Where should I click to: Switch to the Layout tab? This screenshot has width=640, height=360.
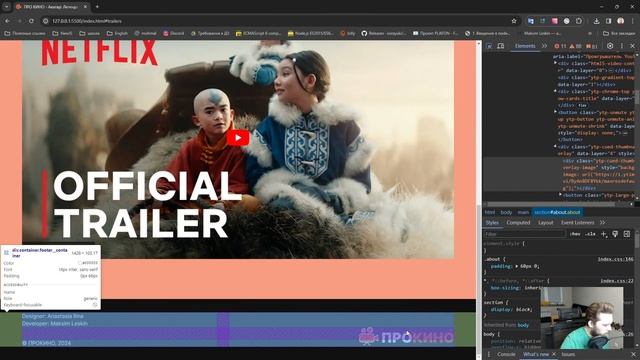click(545, 222)
